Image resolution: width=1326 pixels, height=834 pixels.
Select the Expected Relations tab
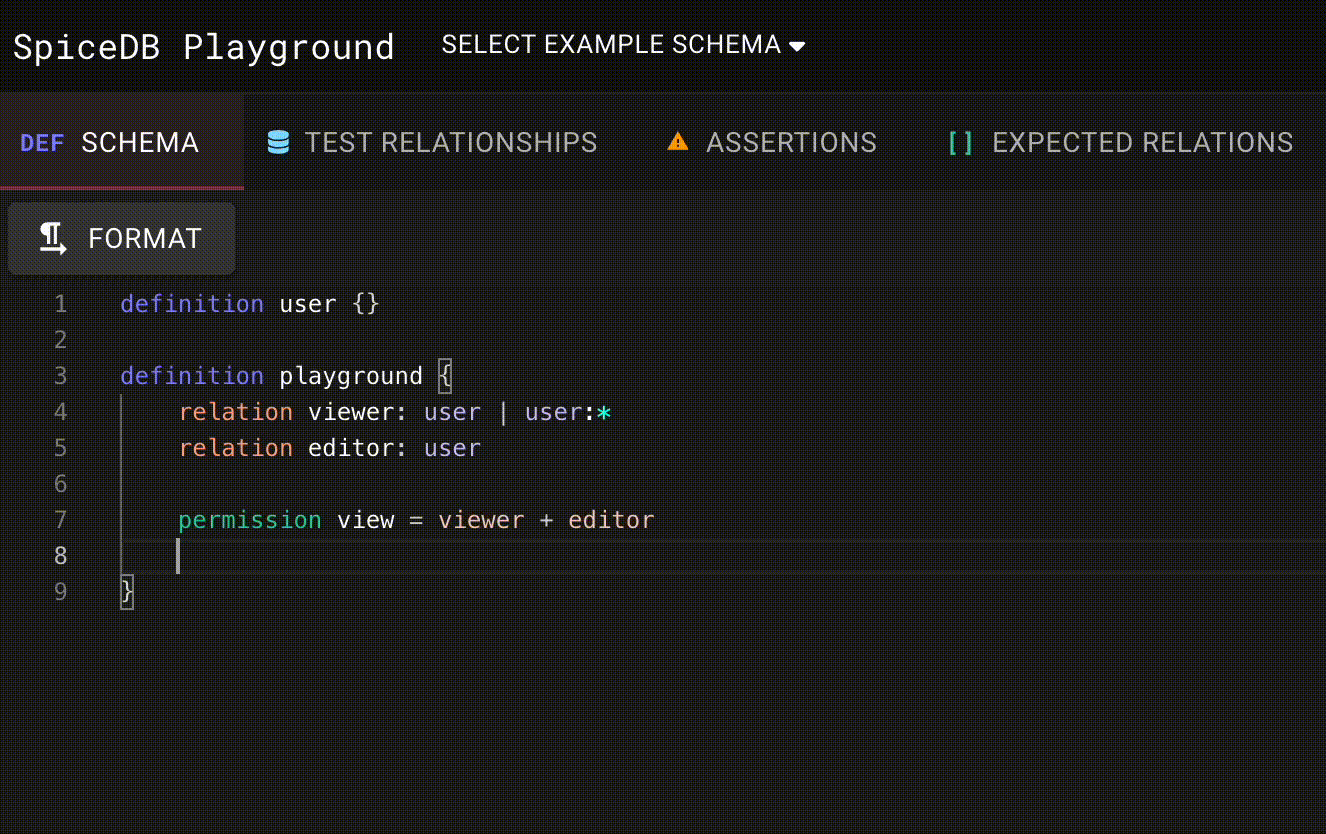[x=1142, y=142]
